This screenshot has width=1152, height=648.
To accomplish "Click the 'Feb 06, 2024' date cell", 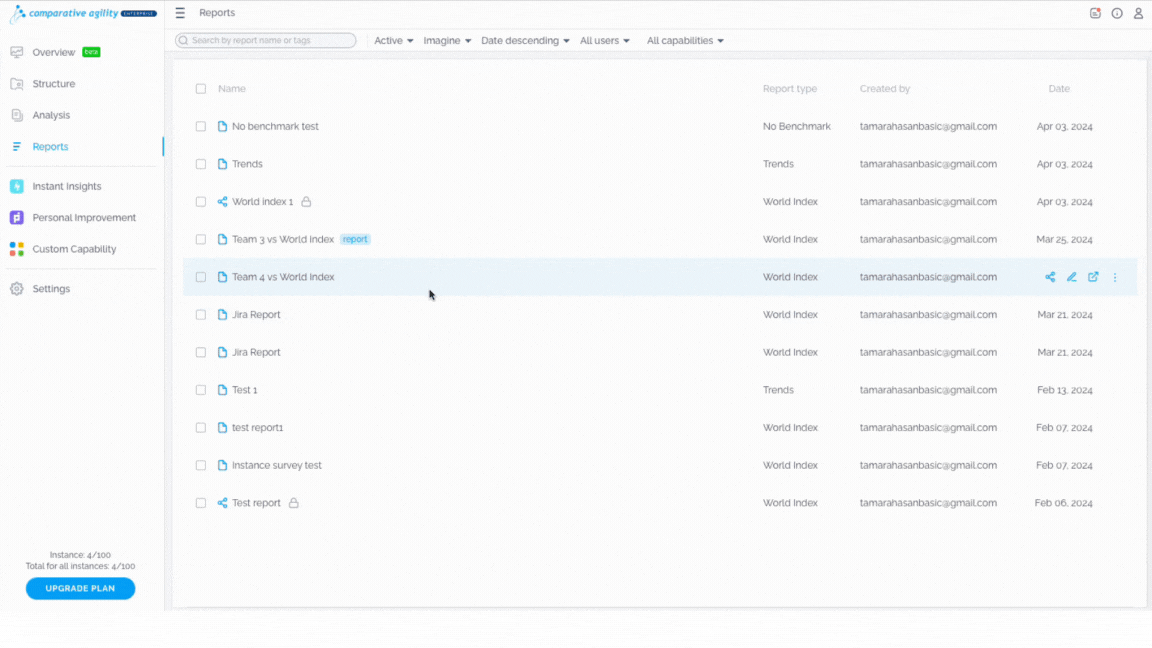I will coord(1064,503).
